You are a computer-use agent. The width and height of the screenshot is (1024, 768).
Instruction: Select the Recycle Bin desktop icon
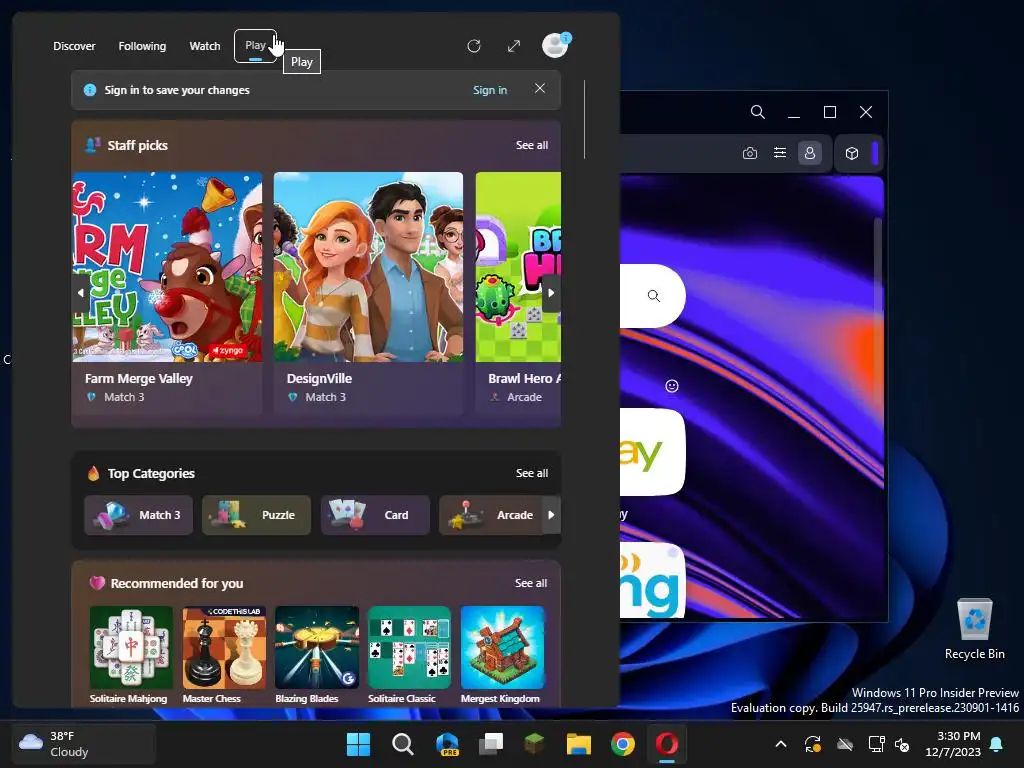coord(974,630)
